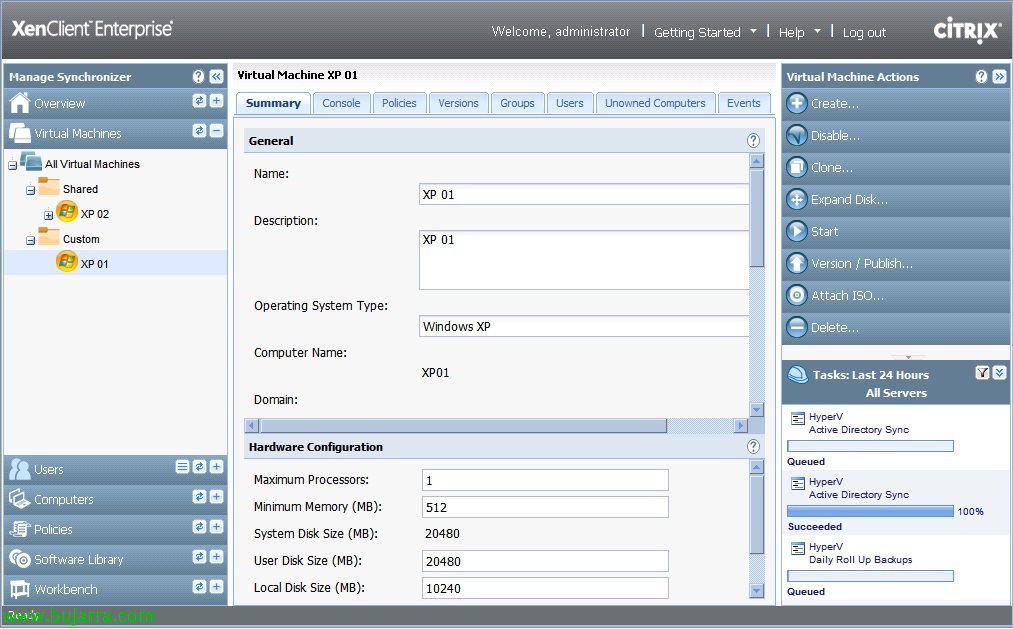The image size is (1013, 629).
Task: Switch to the Groups tab
Action: pos(517,103)
